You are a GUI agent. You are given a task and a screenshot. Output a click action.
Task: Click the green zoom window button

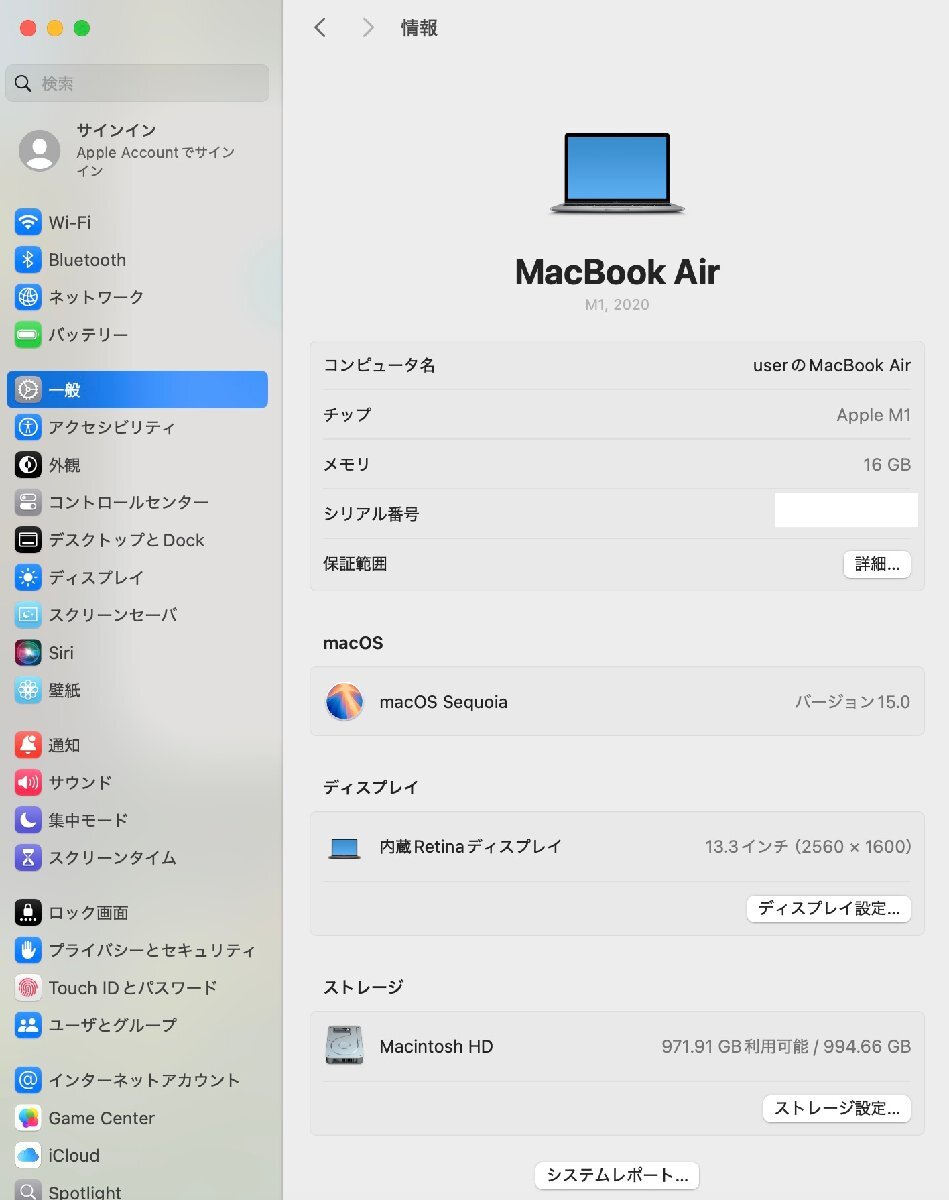click(x=82, y=28)
